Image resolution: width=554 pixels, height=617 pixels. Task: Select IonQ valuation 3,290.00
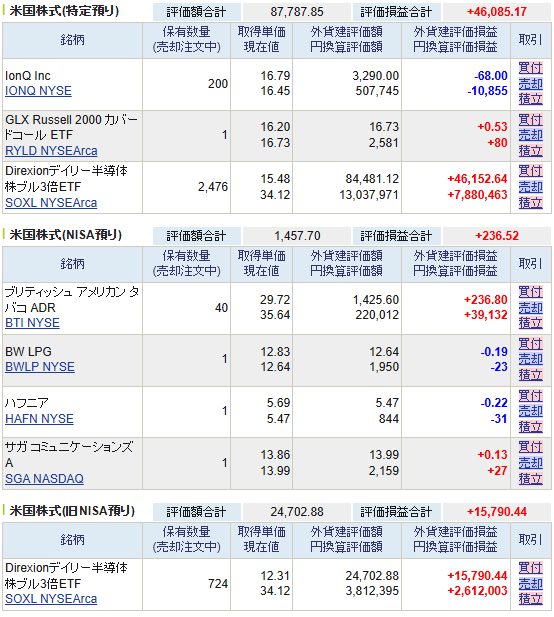375,76
